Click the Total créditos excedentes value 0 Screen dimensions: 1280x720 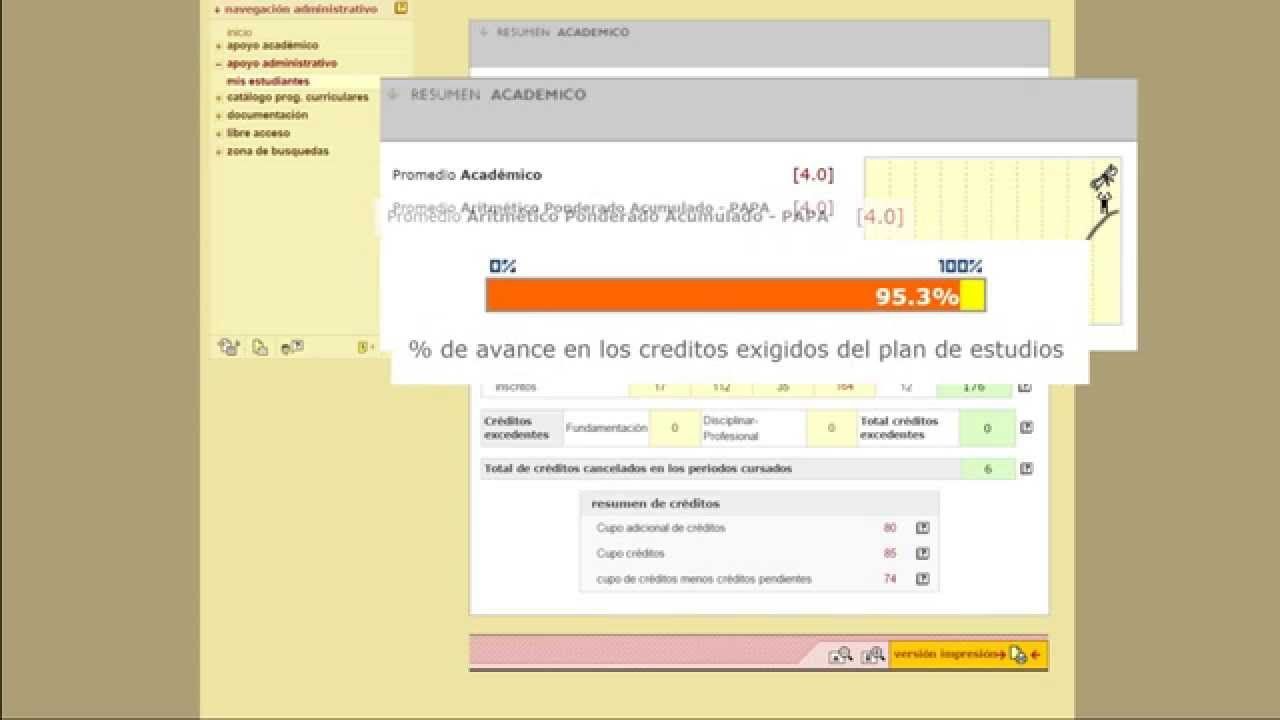pyautogui.click(x=987, y=428)
